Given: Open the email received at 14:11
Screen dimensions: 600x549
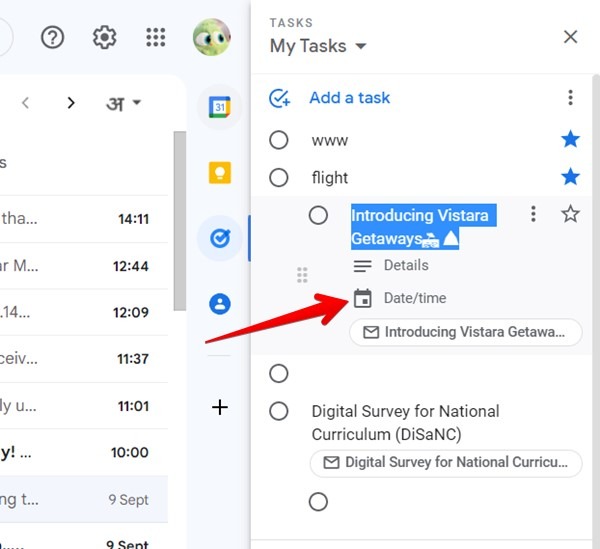Looking at the screenshot, I should click(x=83, y=219).
